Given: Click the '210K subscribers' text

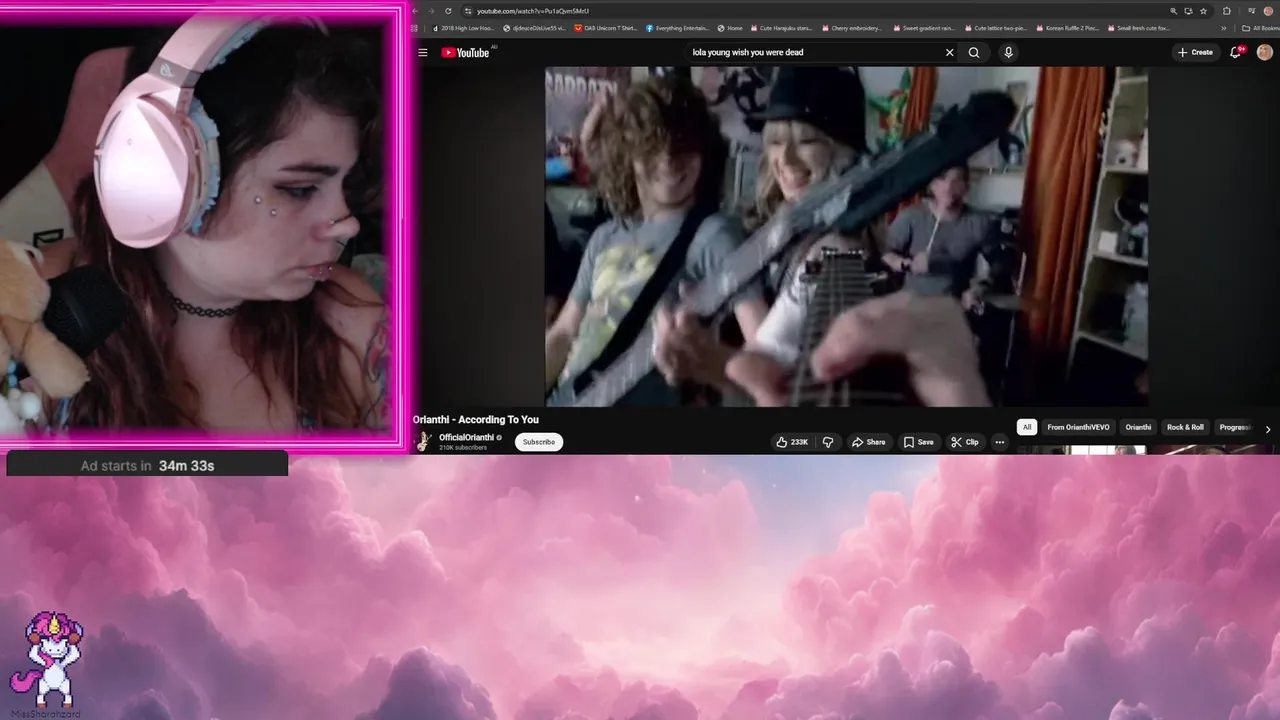Looking at the screenshot, I should (463, 447).
